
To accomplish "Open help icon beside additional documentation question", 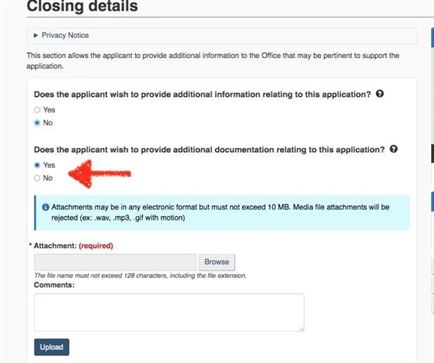I will click(x=394, y=149).
